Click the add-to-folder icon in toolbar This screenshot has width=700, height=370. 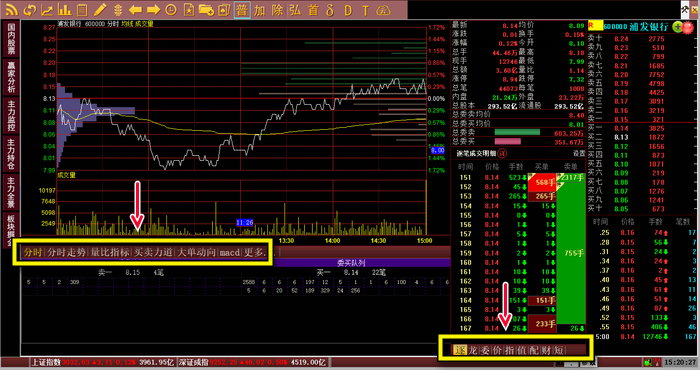206,9
